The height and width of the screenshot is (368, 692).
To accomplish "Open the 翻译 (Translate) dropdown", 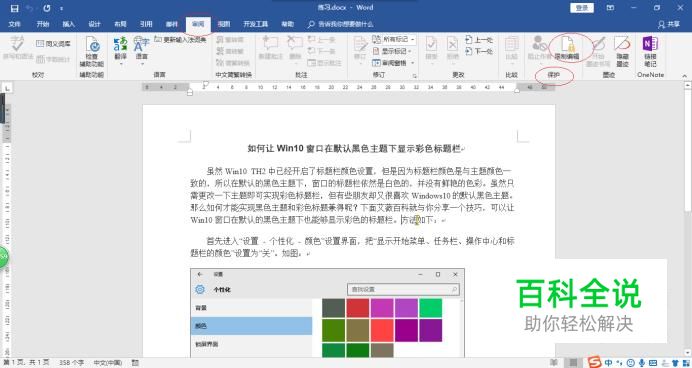I will coord(120,50).
